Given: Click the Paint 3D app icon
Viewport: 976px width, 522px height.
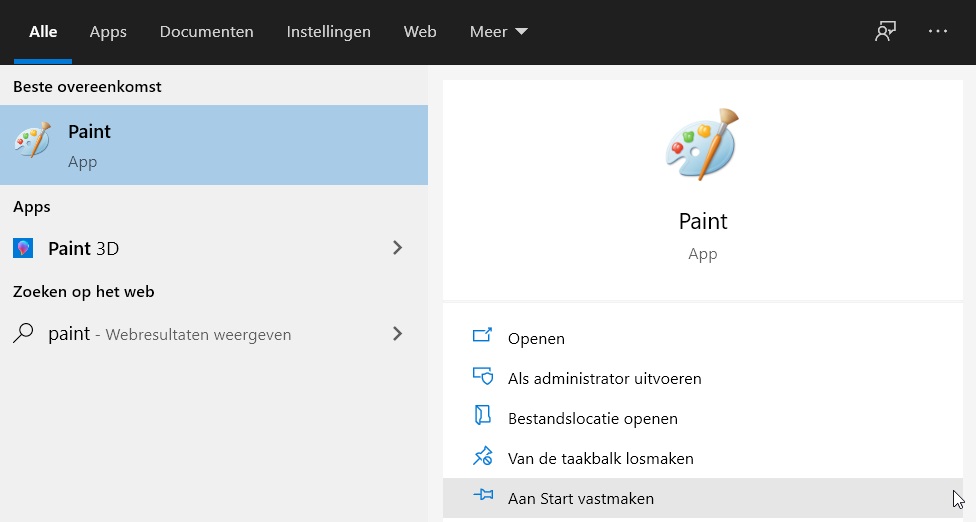Looking at the screenshot, I should pos(23,248).
